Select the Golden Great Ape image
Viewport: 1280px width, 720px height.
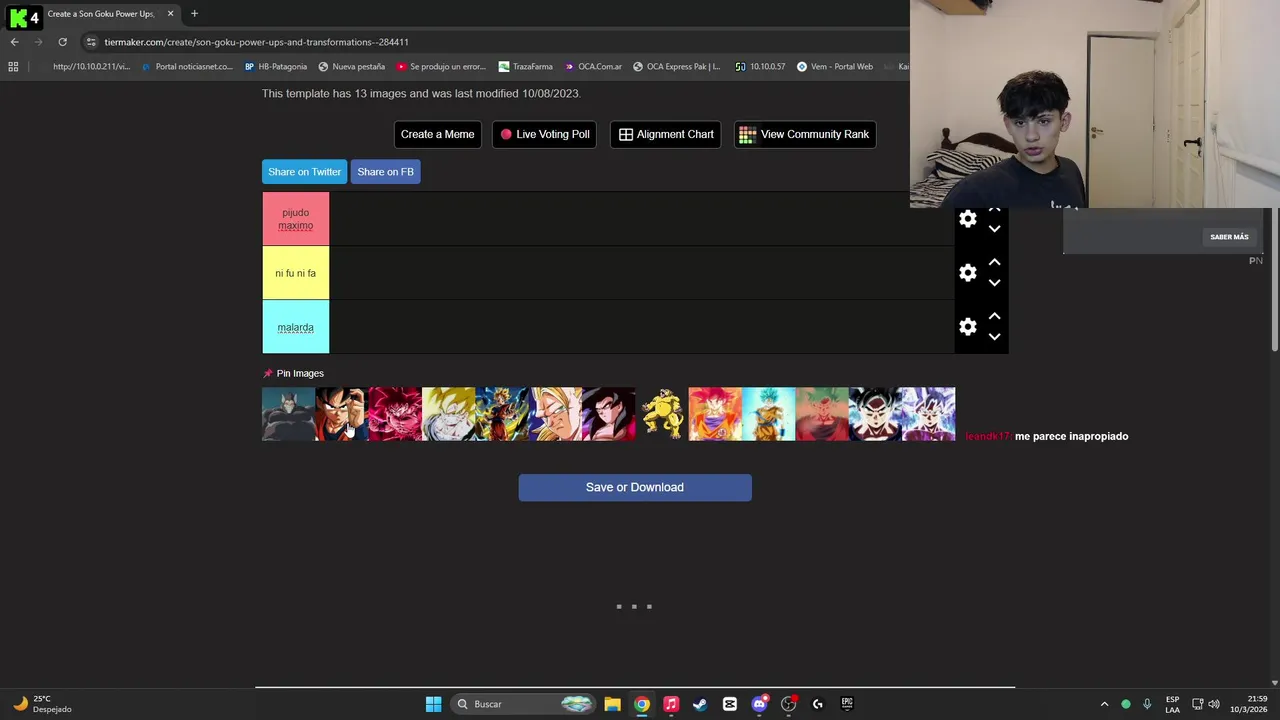[662, 414]
